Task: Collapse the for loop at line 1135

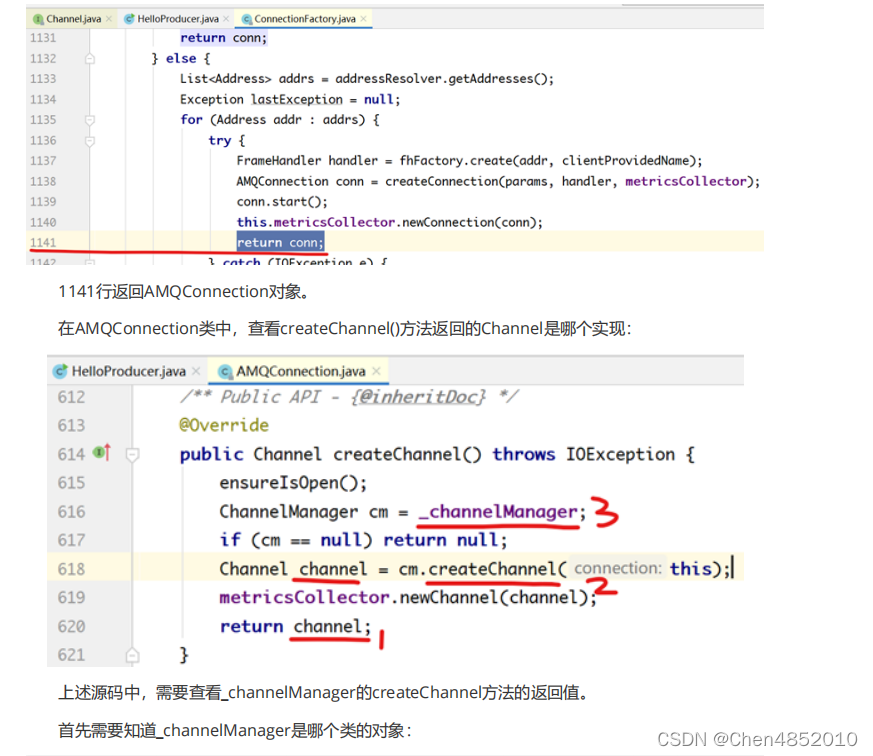Action: coord(90,120)
